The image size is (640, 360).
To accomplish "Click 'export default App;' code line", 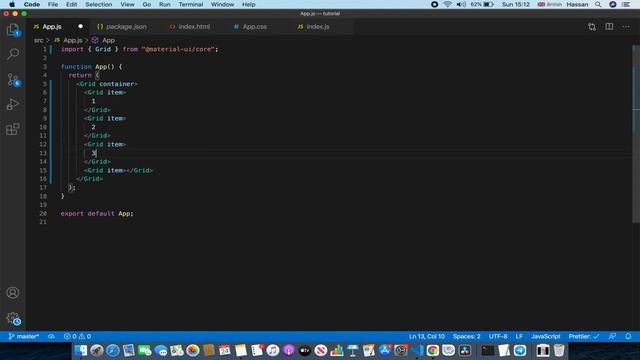I will (x=97, y=213).
